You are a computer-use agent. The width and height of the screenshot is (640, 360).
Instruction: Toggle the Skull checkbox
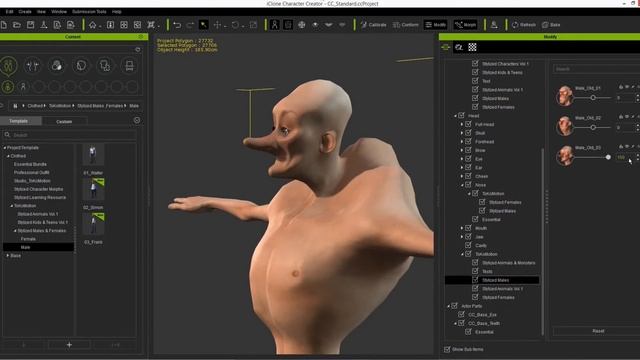469,133
